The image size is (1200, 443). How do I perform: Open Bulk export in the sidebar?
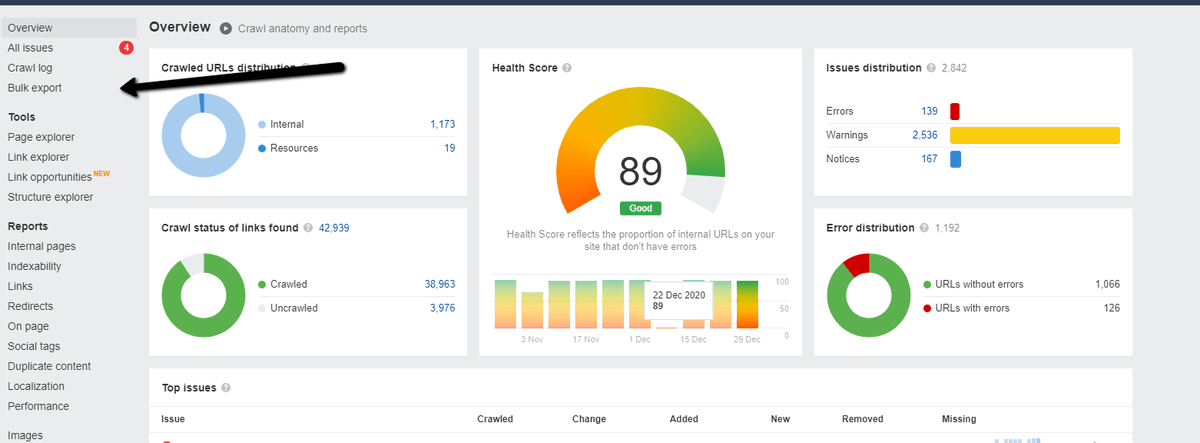[35, 88]
